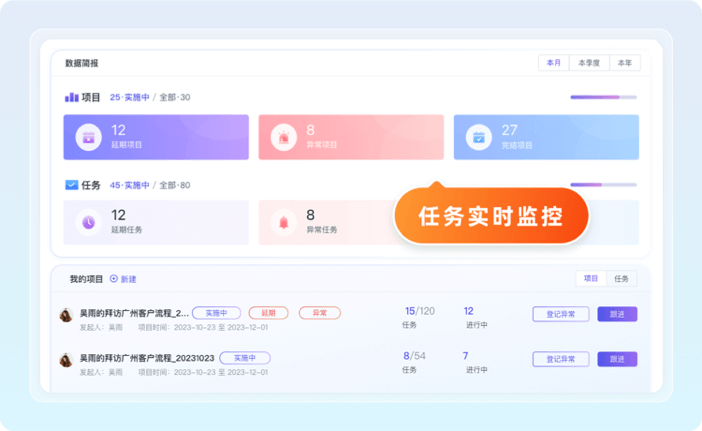Click 跟进 for the first project
The image size is (702, 431).
coord(617,314)
